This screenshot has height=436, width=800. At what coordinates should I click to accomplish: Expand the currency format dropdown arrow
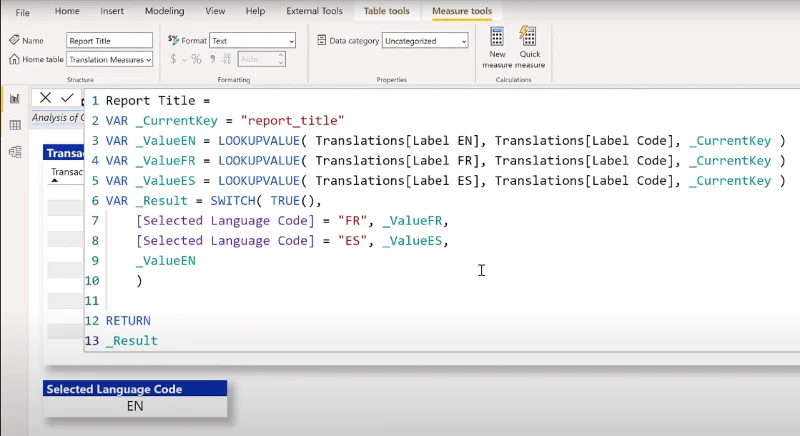(x=184, y=60)
